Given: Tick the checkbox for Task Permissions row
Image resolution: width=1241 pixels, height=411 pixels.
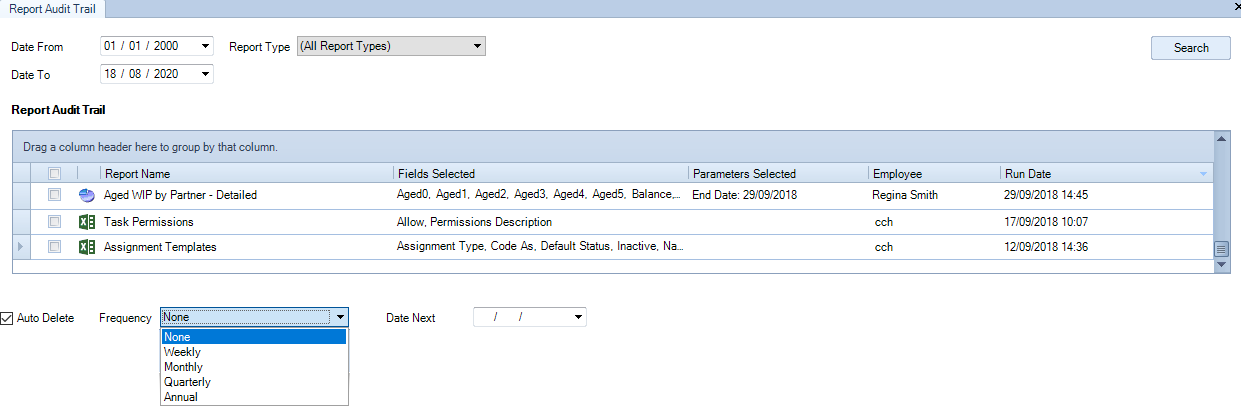Looking at the screenshot, I should [55, 222].
